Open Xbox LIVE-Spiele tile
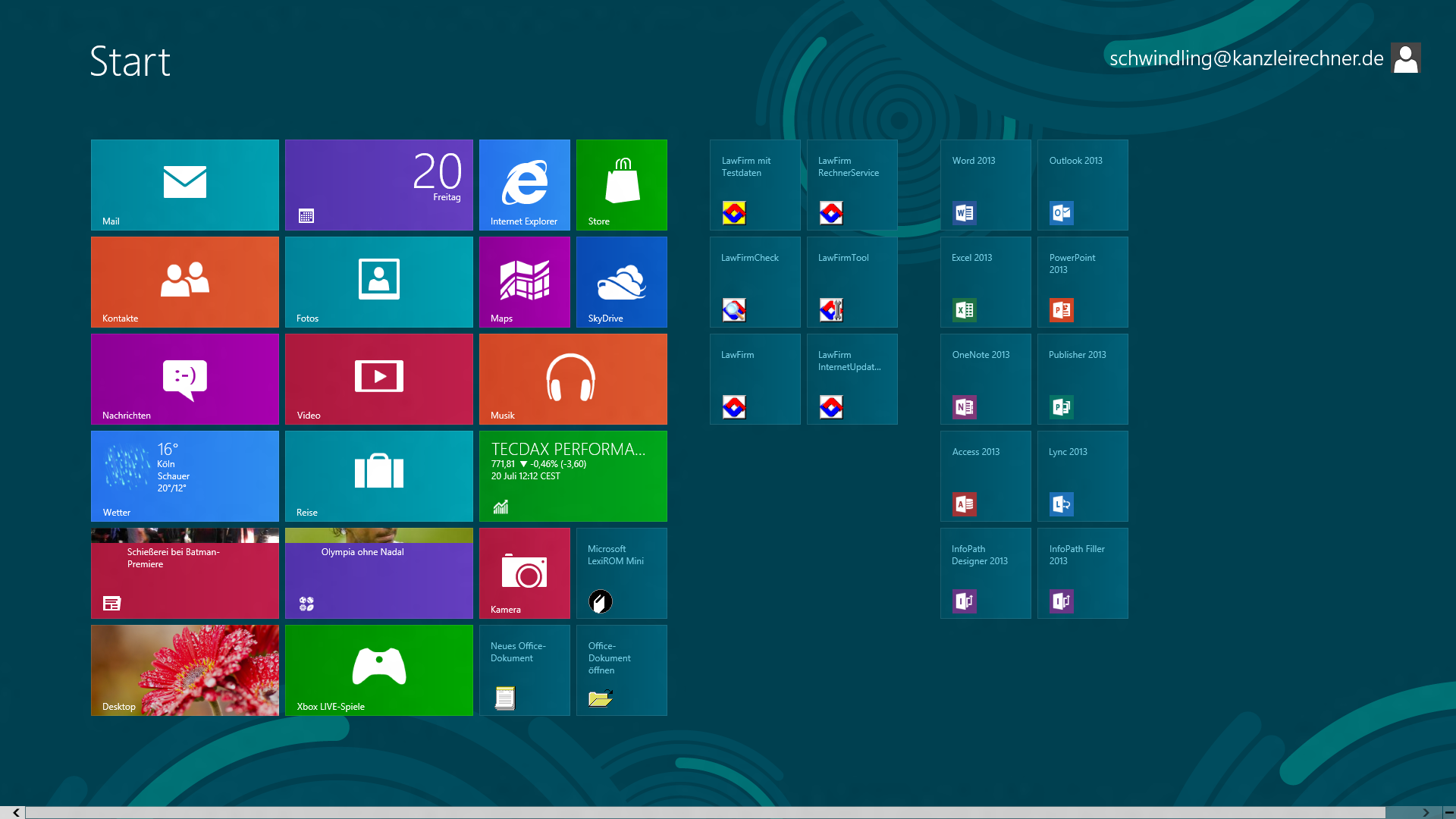This screenshot has width=1456, height=819. click(x=378, y=670)
